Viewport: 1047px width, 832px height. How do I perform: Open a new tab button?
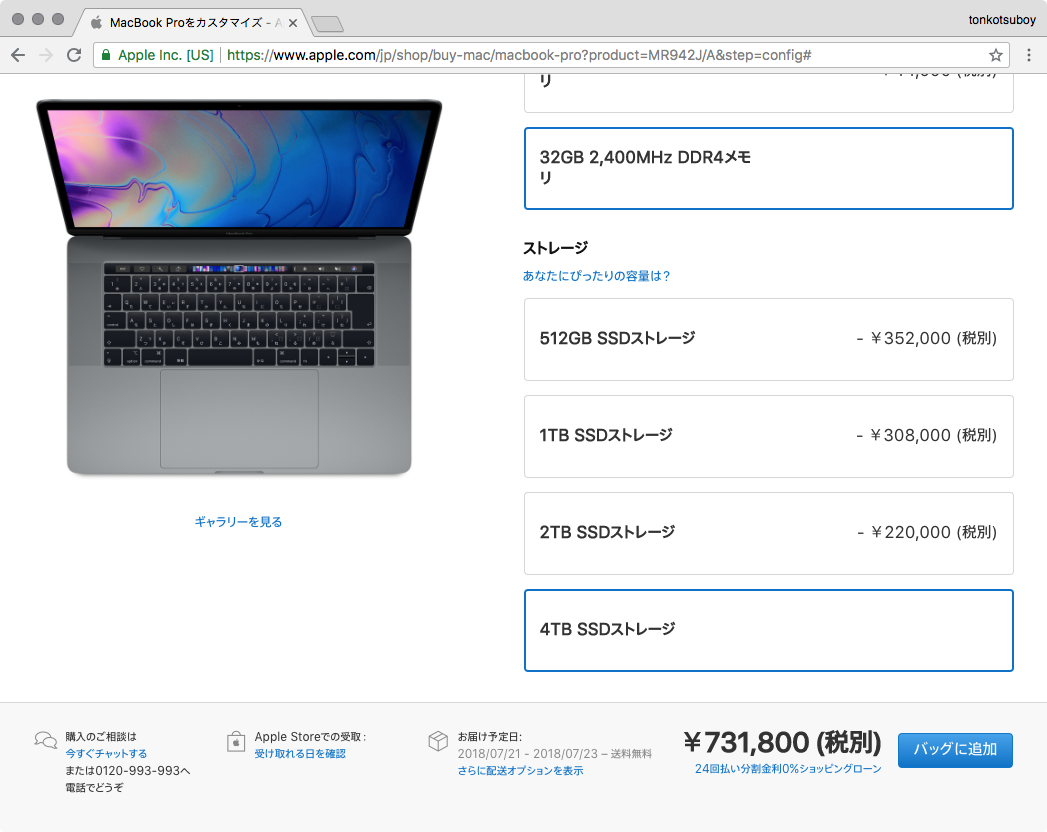pos(327,25)
